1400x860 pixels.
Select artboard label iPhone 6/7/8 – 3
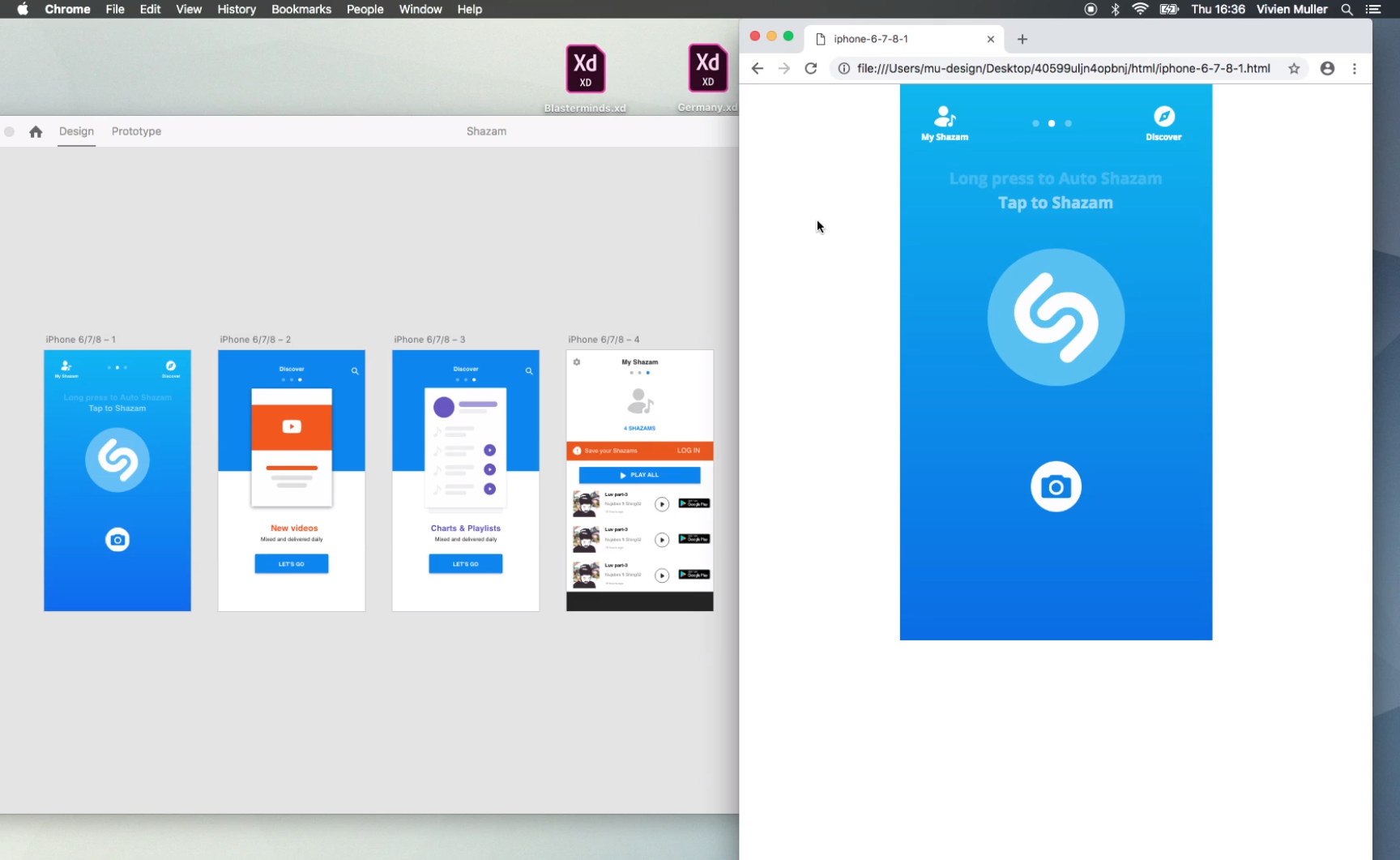click(x=429, y=340)
